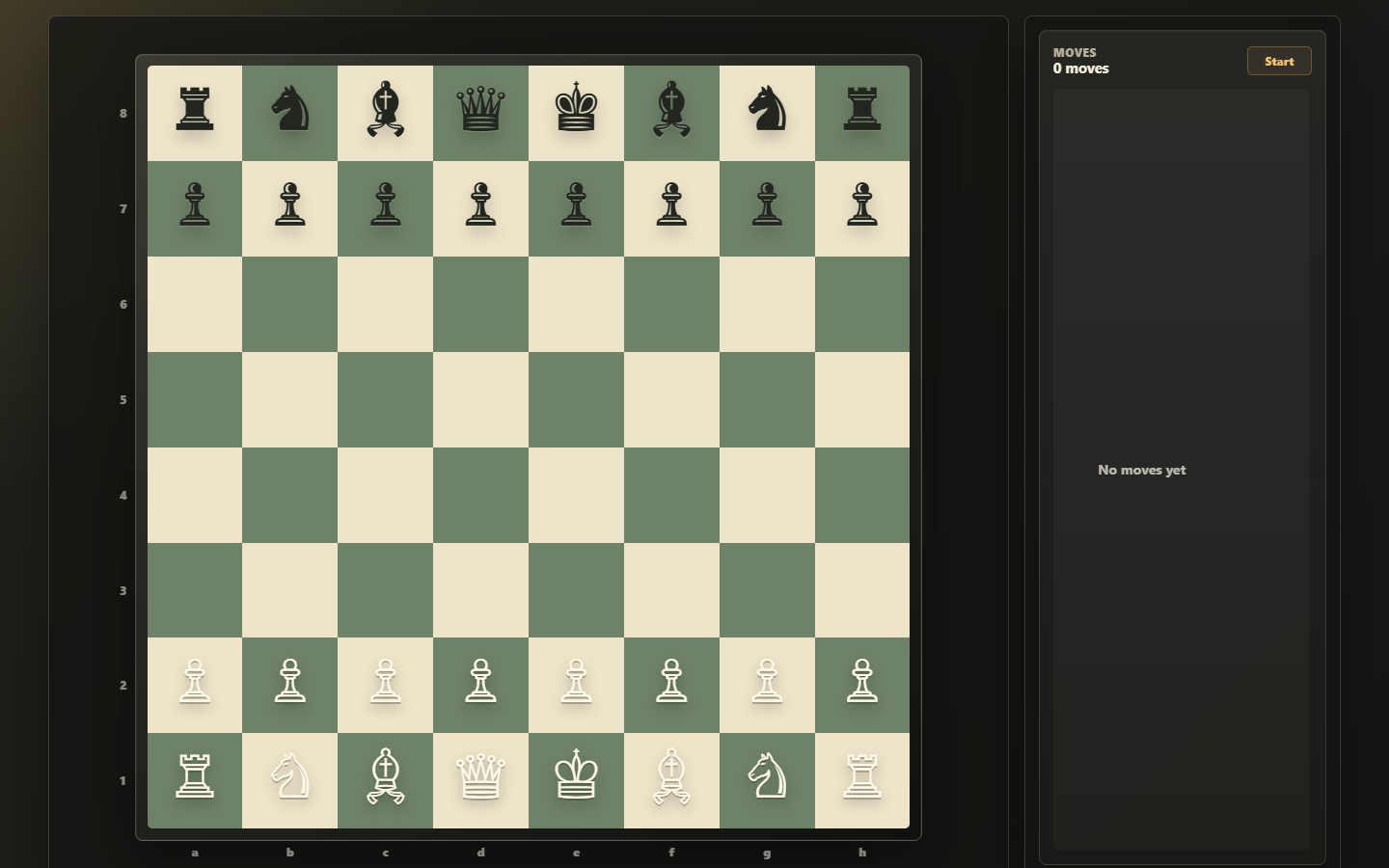Click the empty f6 square
The image size is (1389, 868).
coord(671,304)
